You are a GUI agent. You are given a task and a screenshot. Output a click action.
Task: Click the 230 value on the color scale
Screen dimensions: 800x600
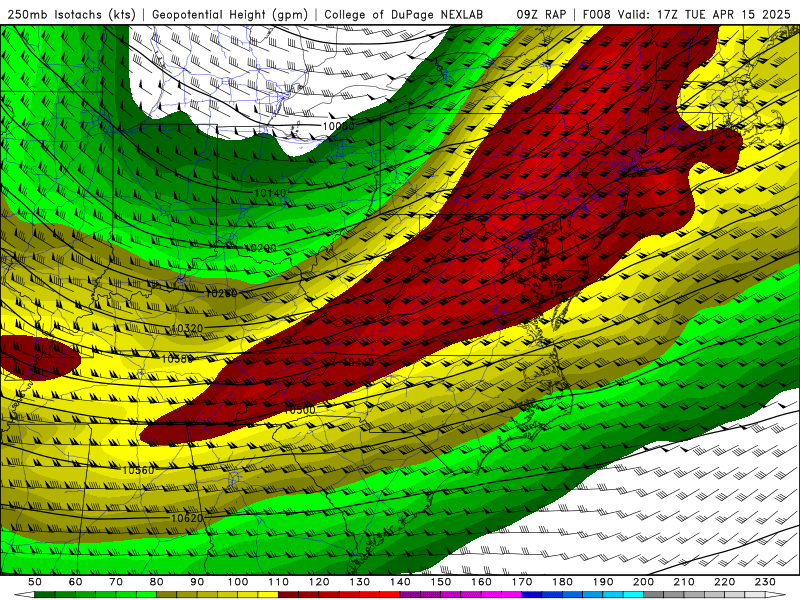[765, 582]
